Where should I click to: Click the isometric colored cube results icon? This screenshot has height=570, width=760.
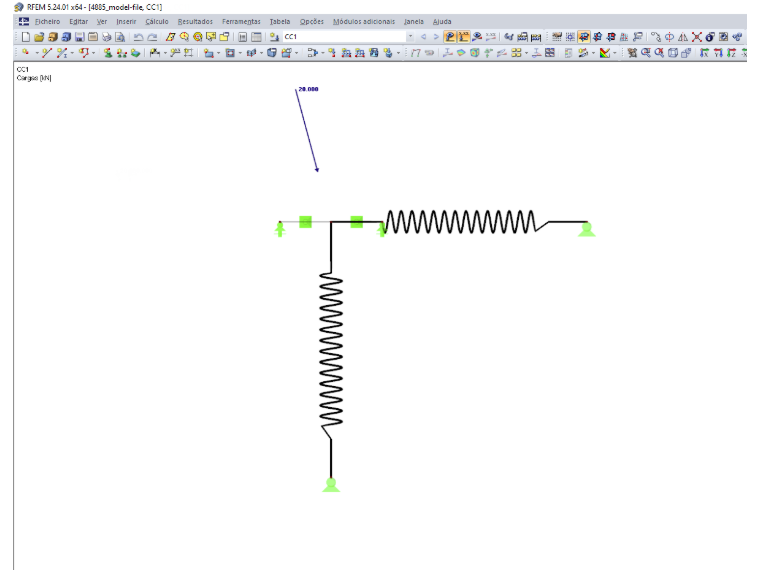pyautogui.click(x=475, y=53)
